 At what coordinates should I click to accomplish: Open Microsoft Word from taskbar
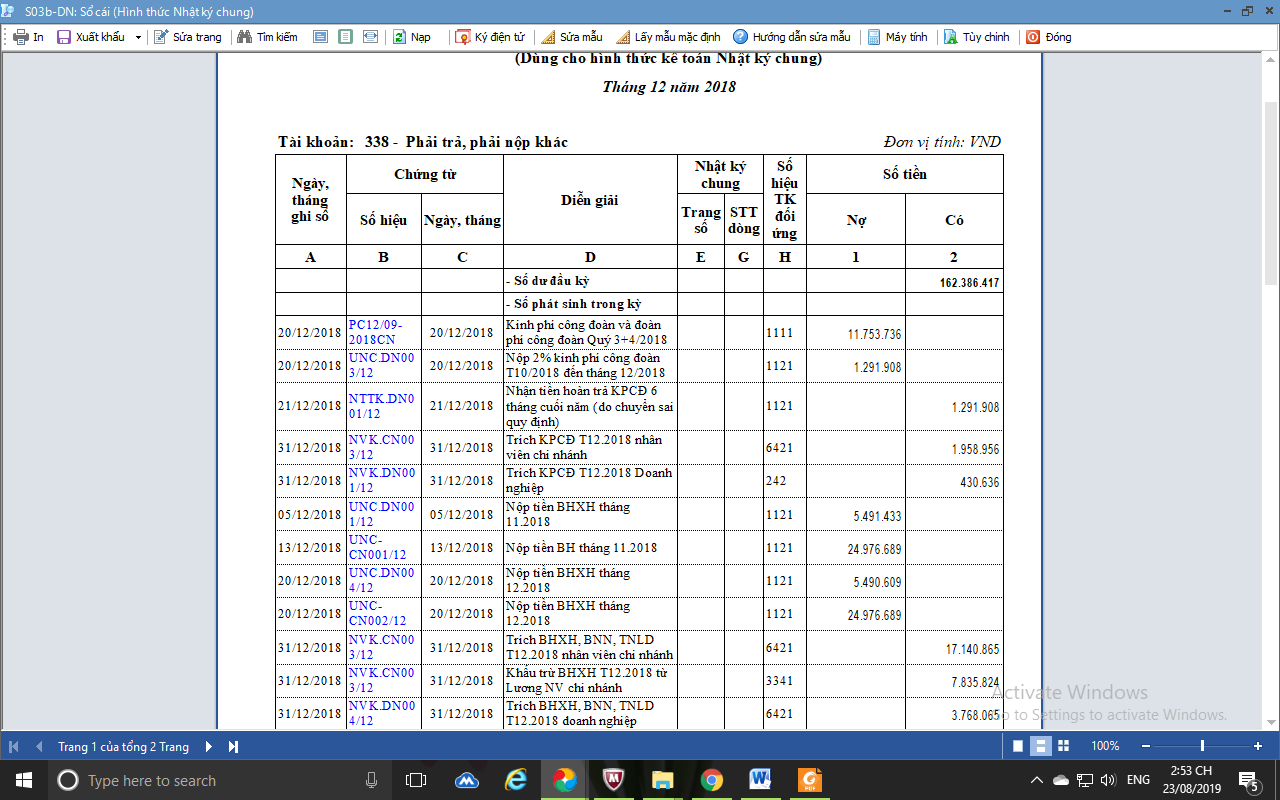(761, 780)
